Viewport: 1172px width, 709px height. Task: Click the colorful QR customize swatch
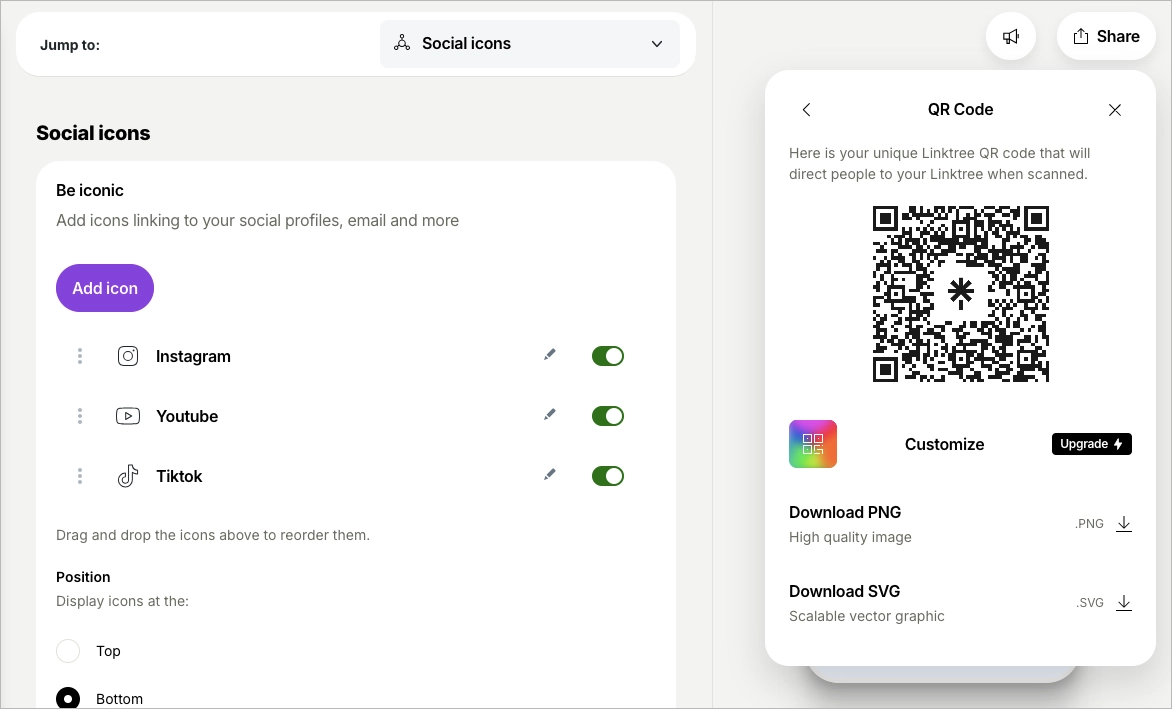(x=812, y=443)
